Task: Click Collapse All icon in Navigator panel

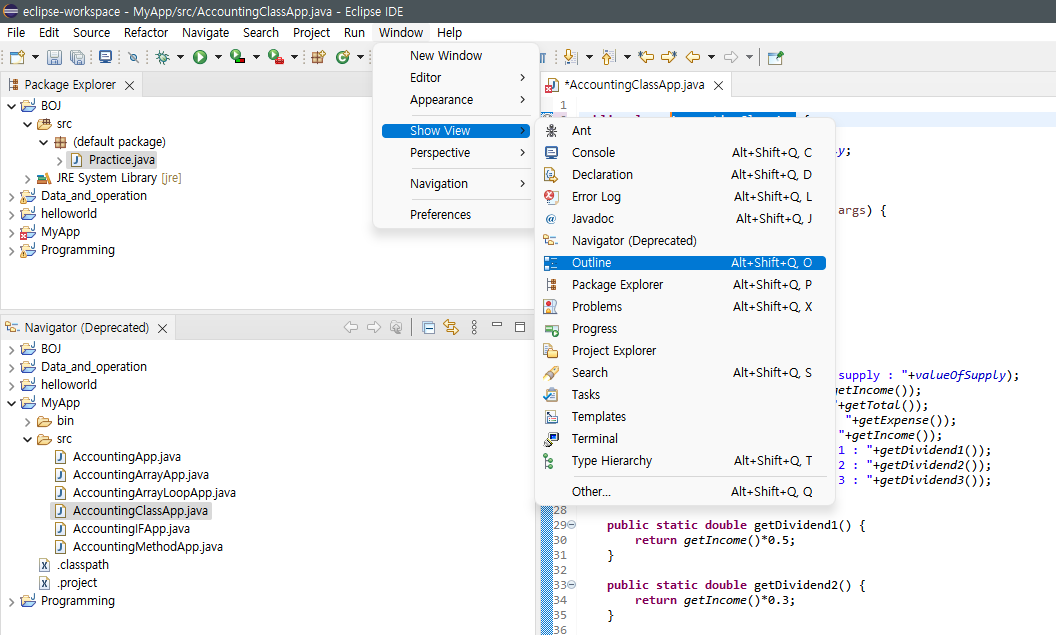Action: point(428,328)
